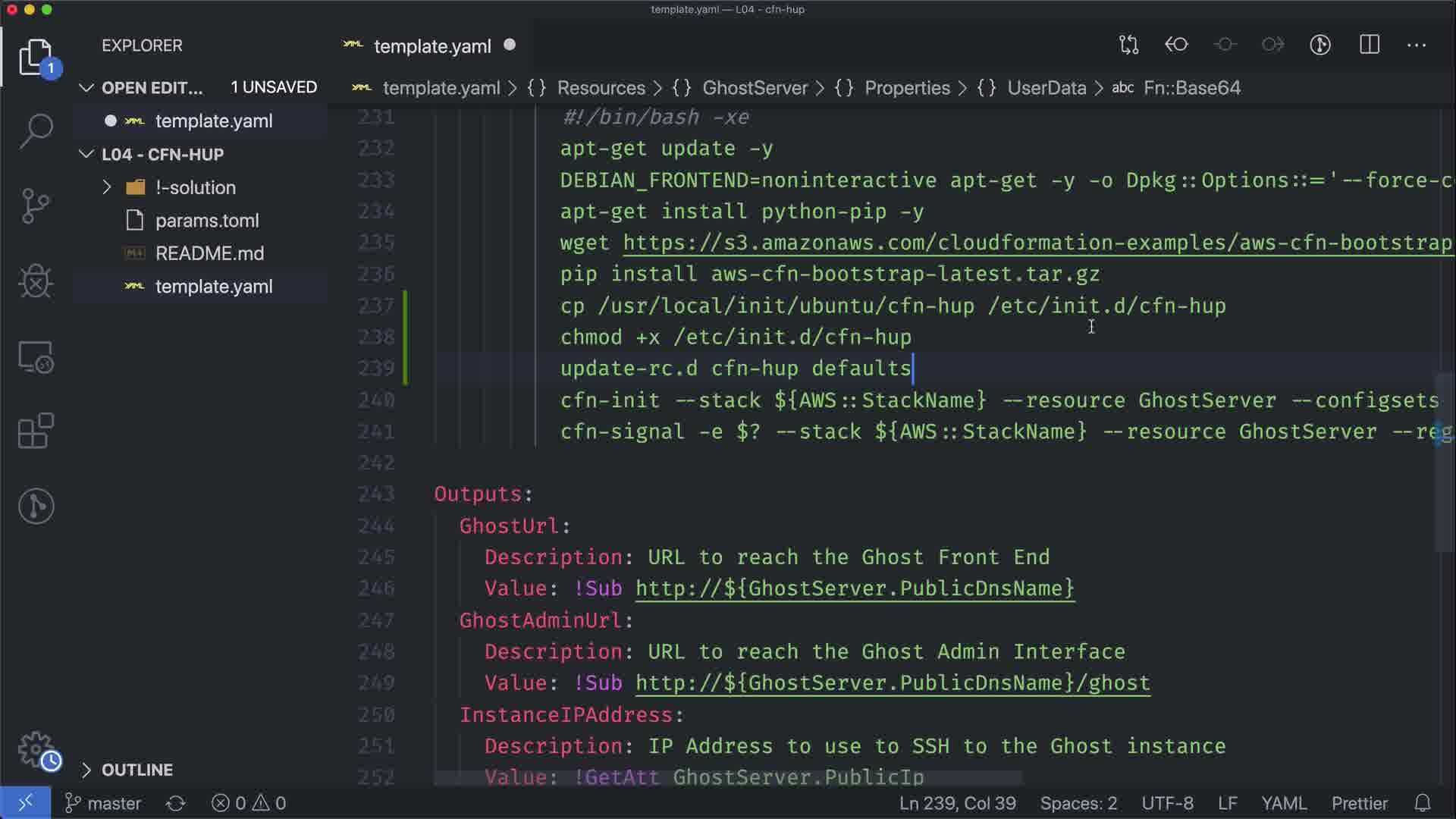This screenshot has height=819, width=1456.
Task: Open the Search view in activity bar
Action: [36, 130]
